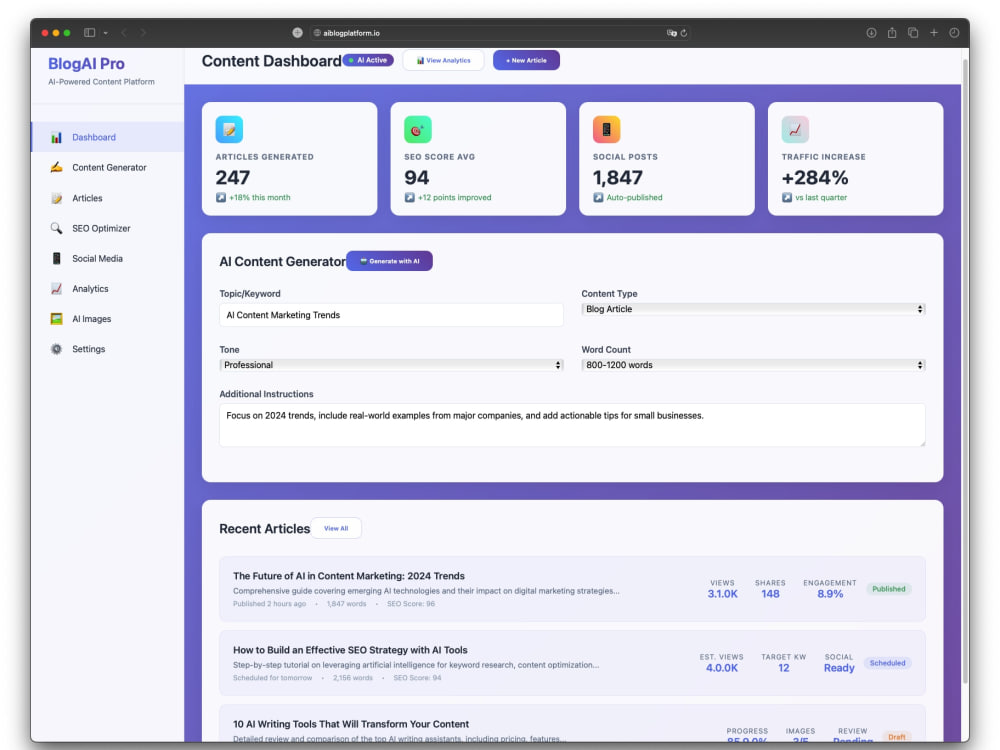1000x750 pixels.
Task: Click View All recent articles
Action: point(336,528)
